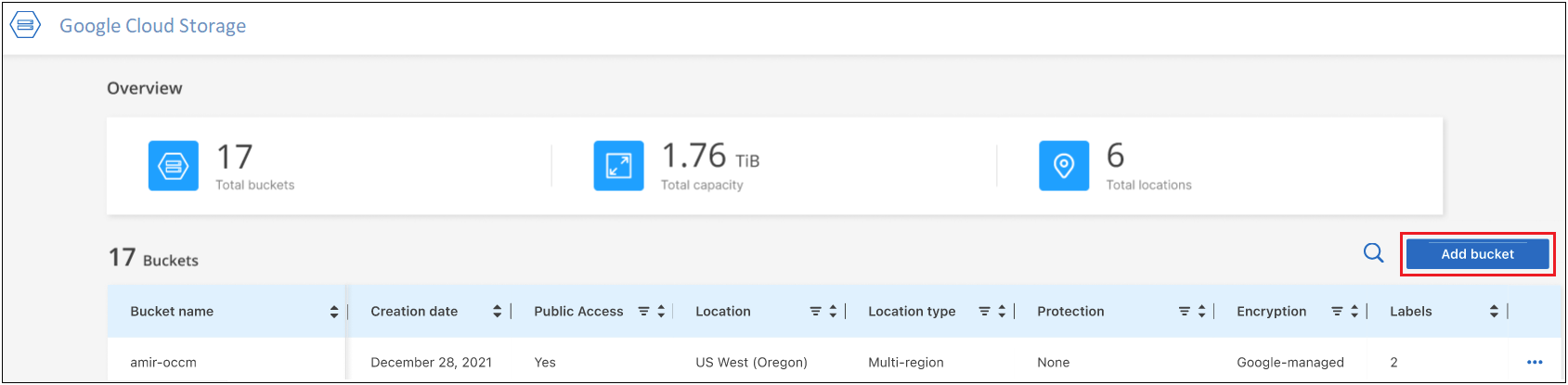Image resolution: width=1568 pixels, height=385 pixels.
Task: Click the Encryption column header label
Action: click(1271, 312)
